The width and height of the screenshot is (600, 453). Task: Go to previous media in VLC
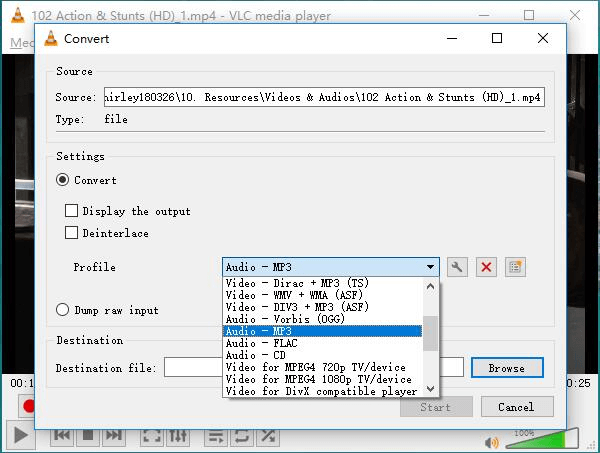click(x=62, y=435)
